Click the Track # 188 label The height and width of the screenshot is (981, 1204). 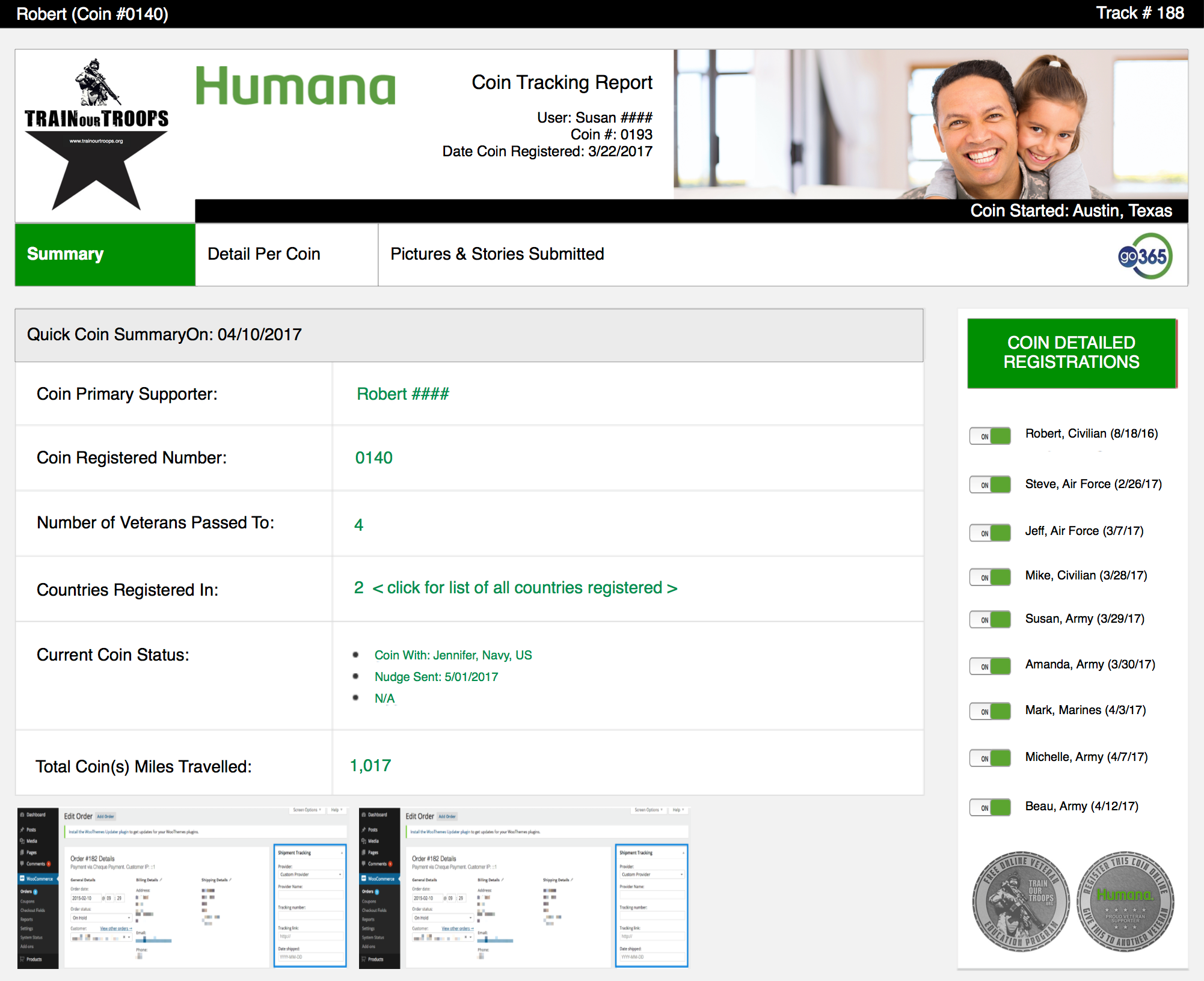point(1140,13)
